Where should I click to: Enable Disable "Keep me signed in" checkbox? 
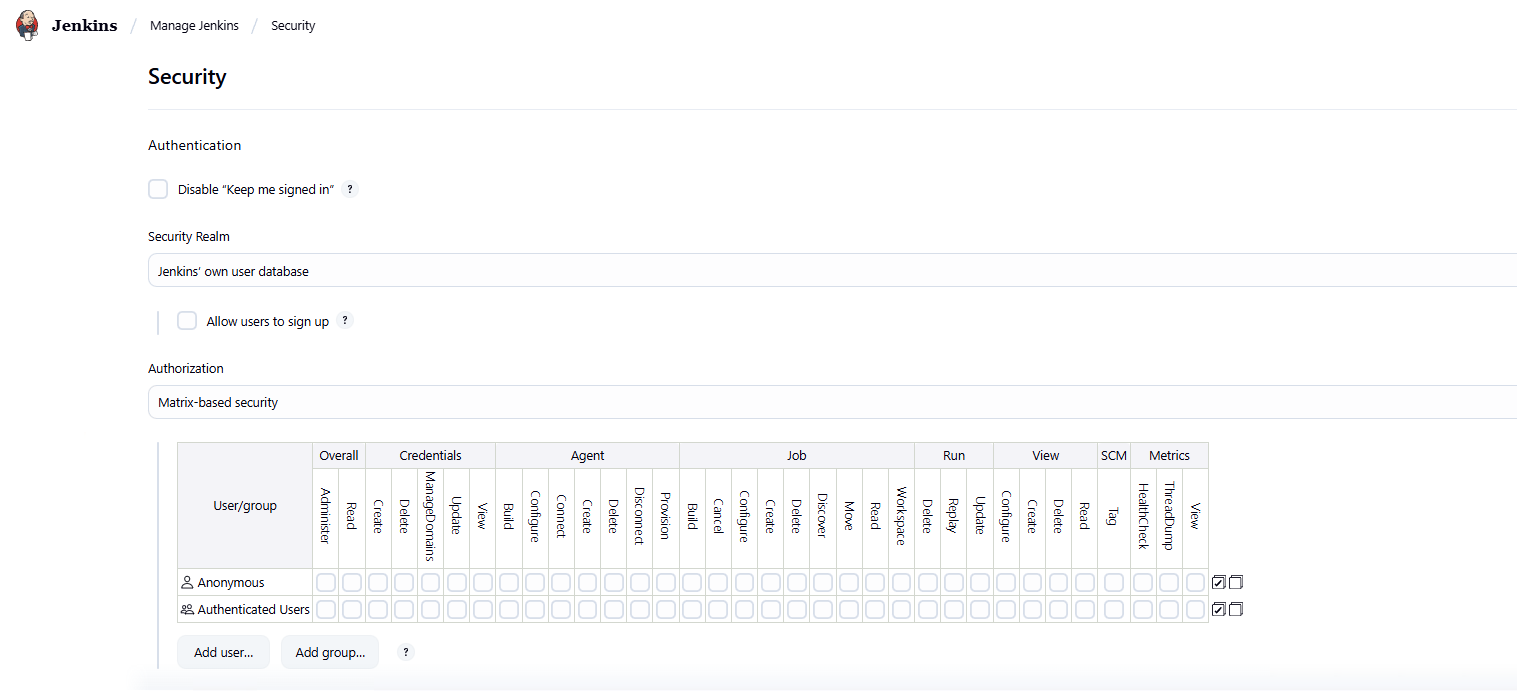(x=158, y=189)
